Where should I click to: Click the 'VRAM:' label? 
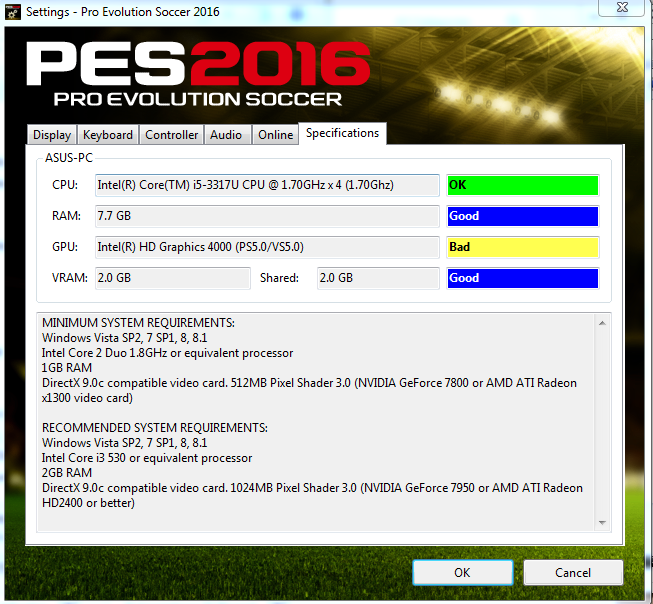pyautogui.click(x=70, y=278)
